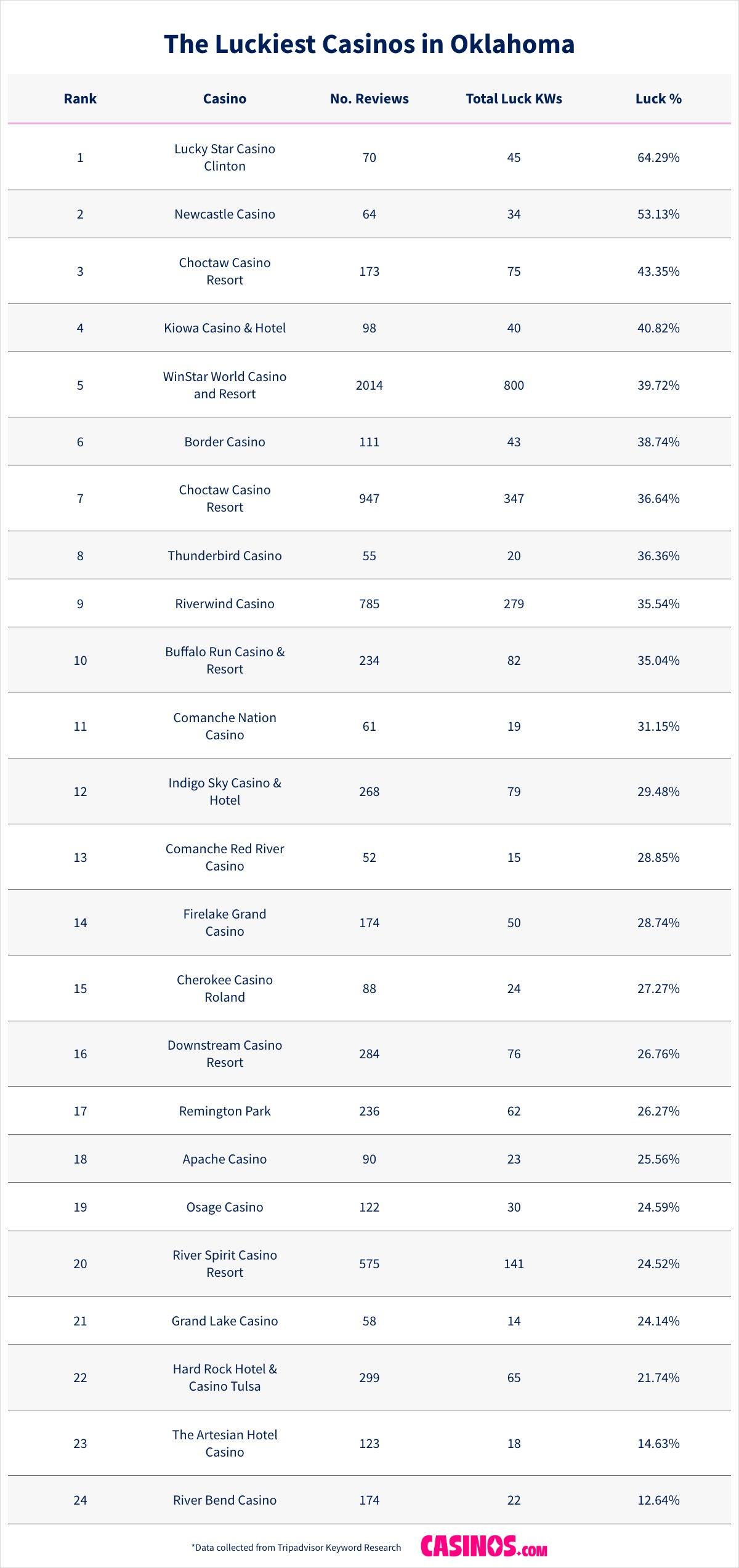Click the 2014 reviews count
This screenshot has height=1568, width=739.
click(369, 385)
